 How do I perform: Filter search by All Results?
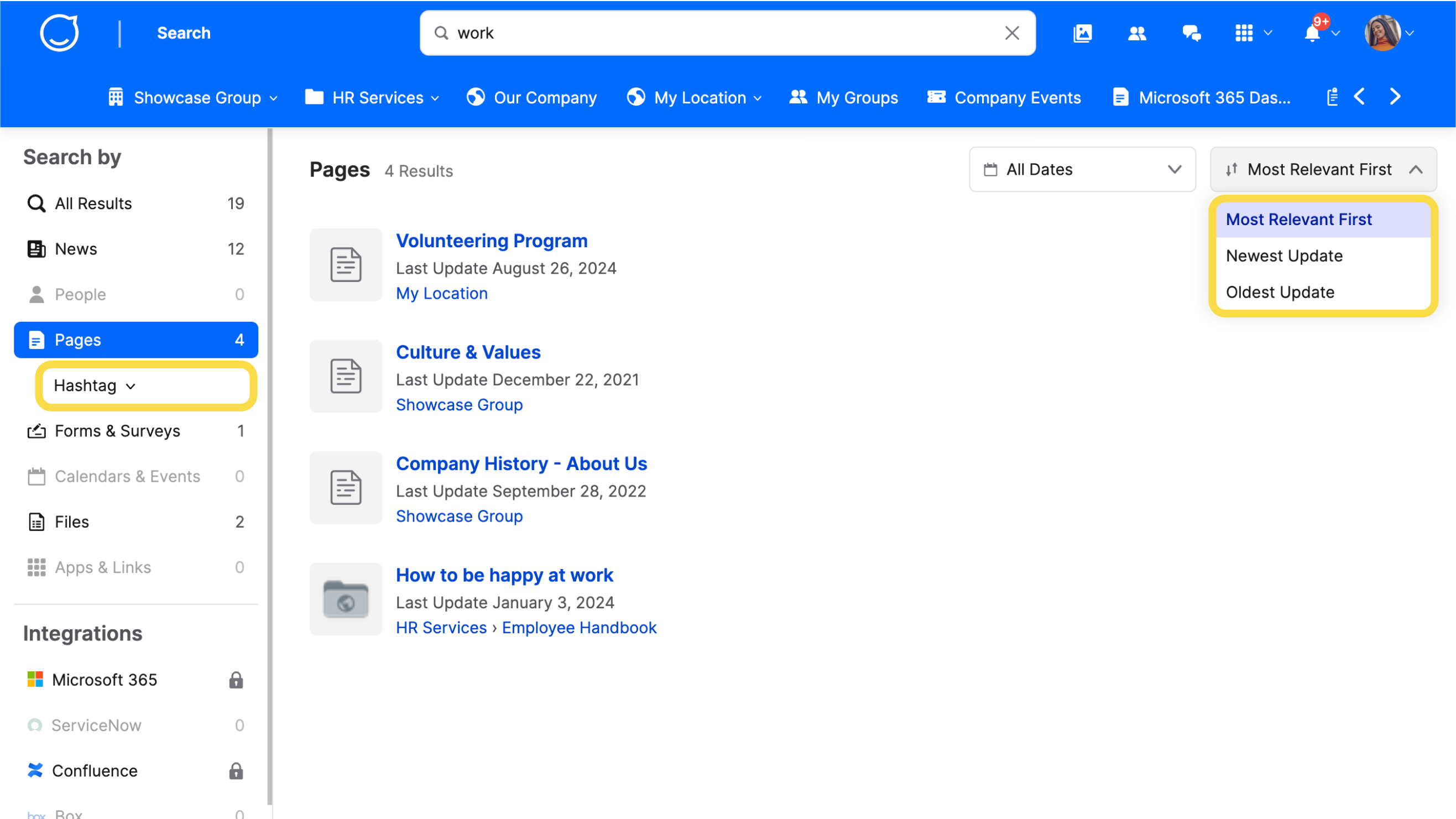135,204
